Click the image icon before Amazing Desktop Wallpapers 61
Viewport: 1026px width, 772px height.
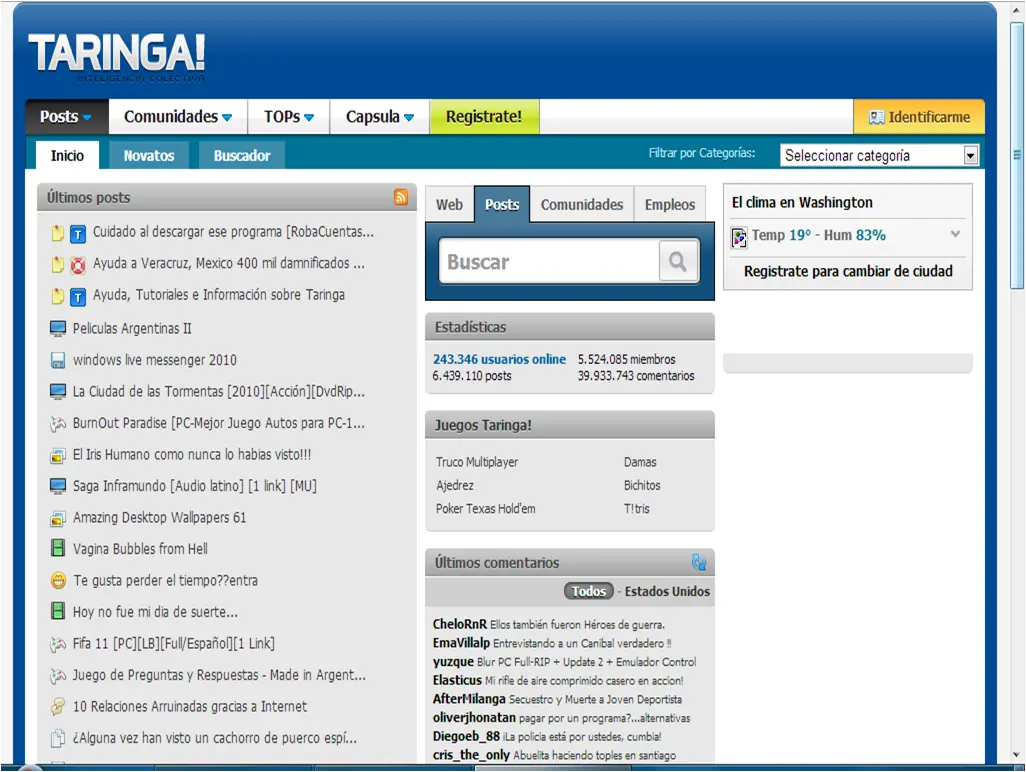point(58,518)
